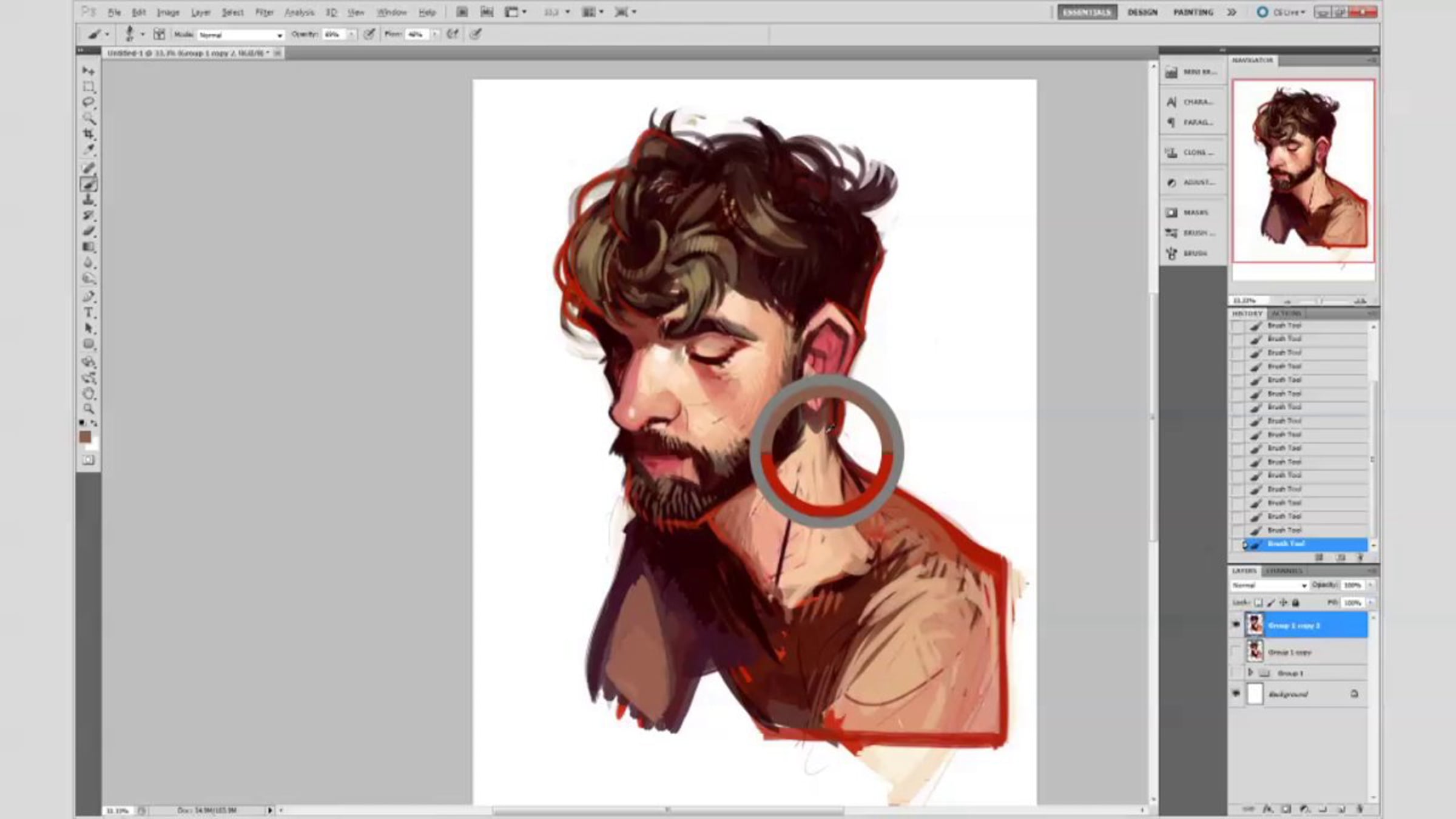Select the Brush tool in the toolbox

[89, 184]
